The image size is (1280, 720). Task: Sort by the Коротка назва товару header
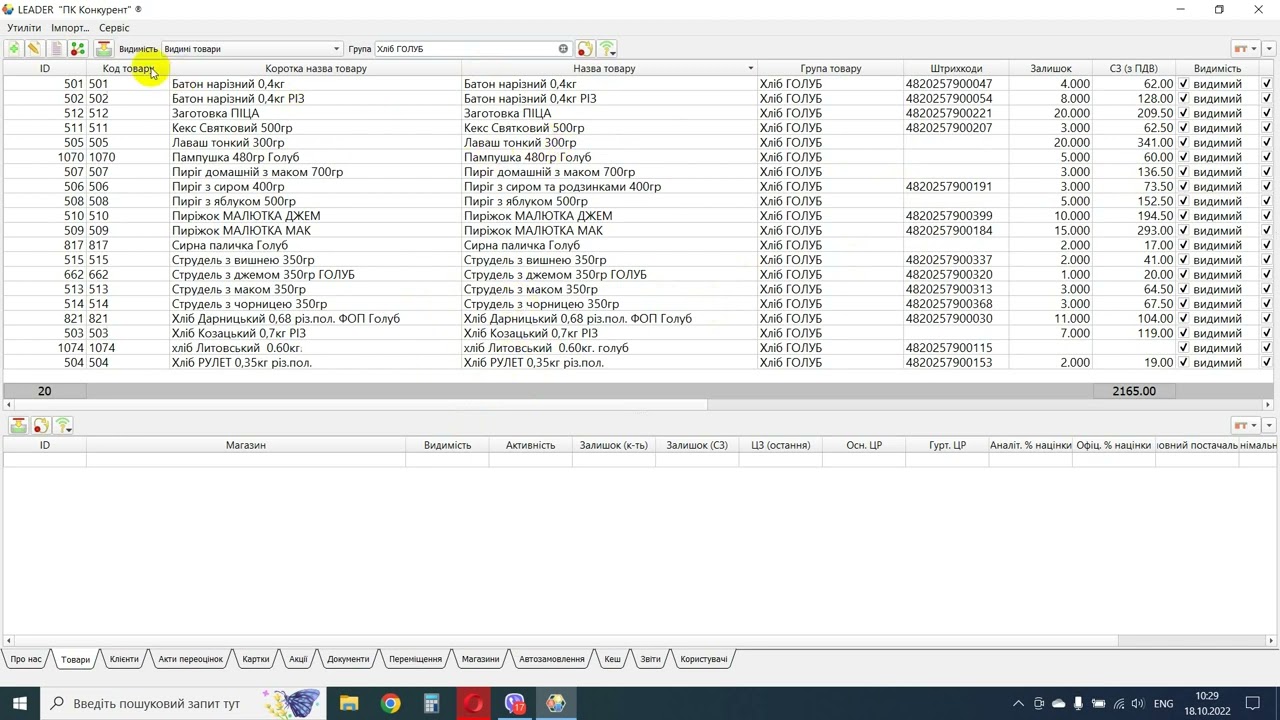click(x=316, y=68)
